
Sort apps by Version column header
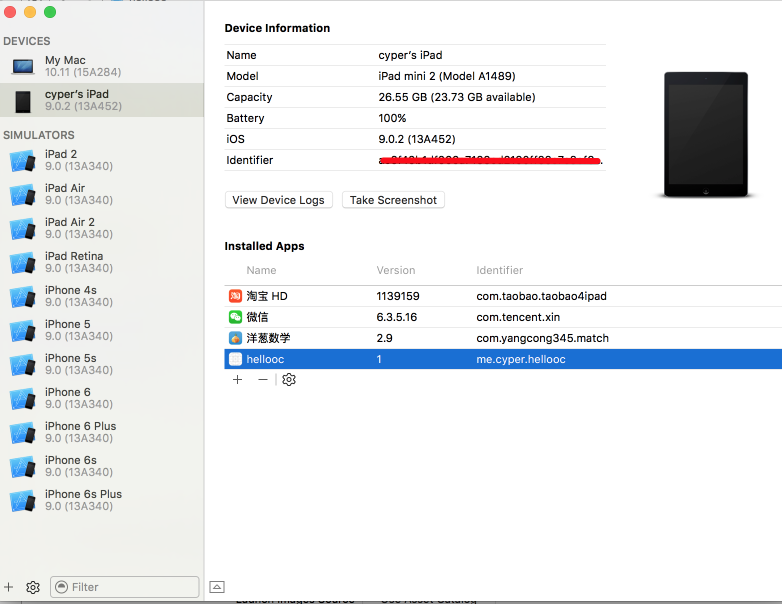[x=395, y=270]
